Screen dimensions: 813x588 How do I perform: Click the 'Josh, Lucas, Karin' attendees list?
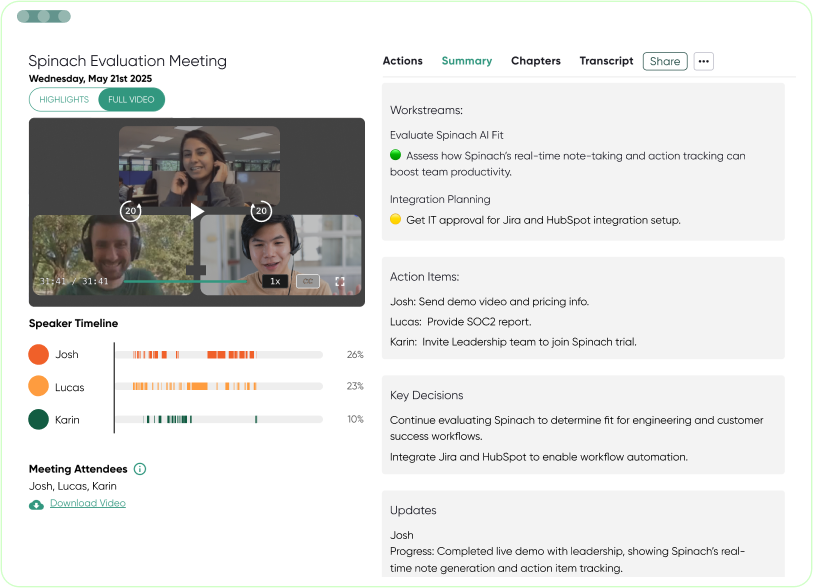[x=73, y=486]
